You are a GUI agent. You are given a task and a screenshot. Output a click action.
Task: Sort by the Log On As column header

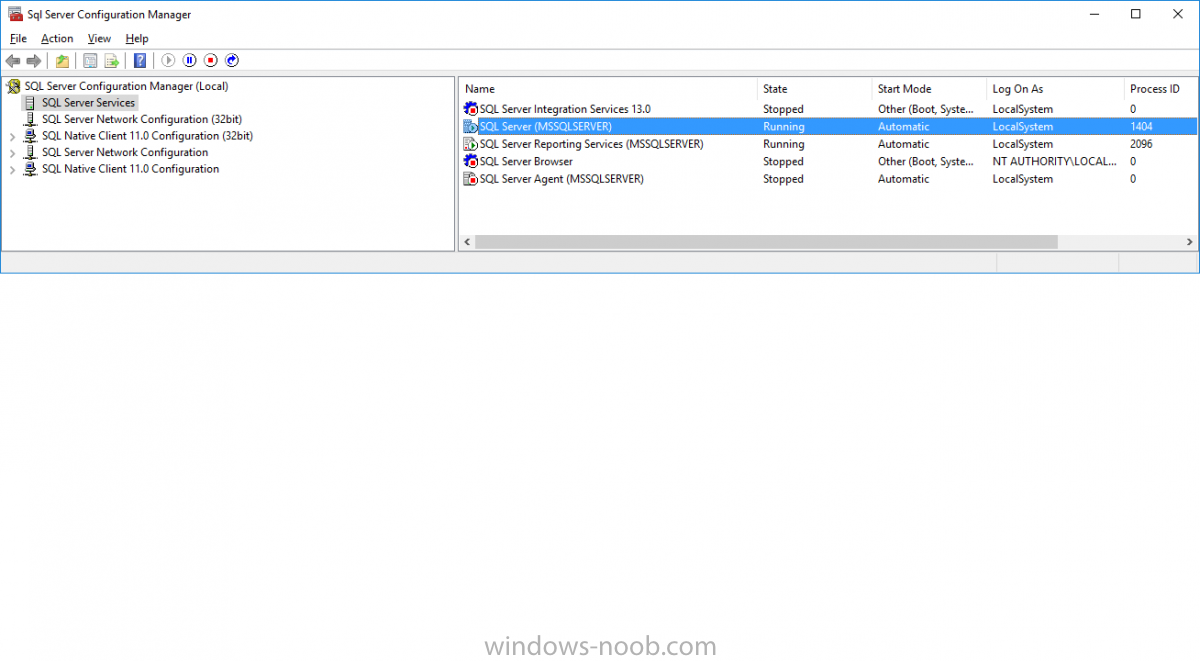(1054, 89)
